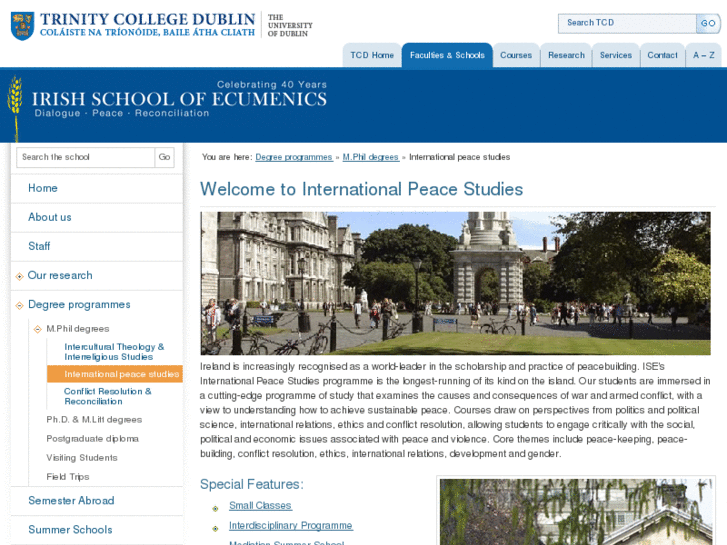The height and width of the screenshot is (545, 727).
Task: Click the Trinity campus panorama photo
Action: tap(455, 283)
